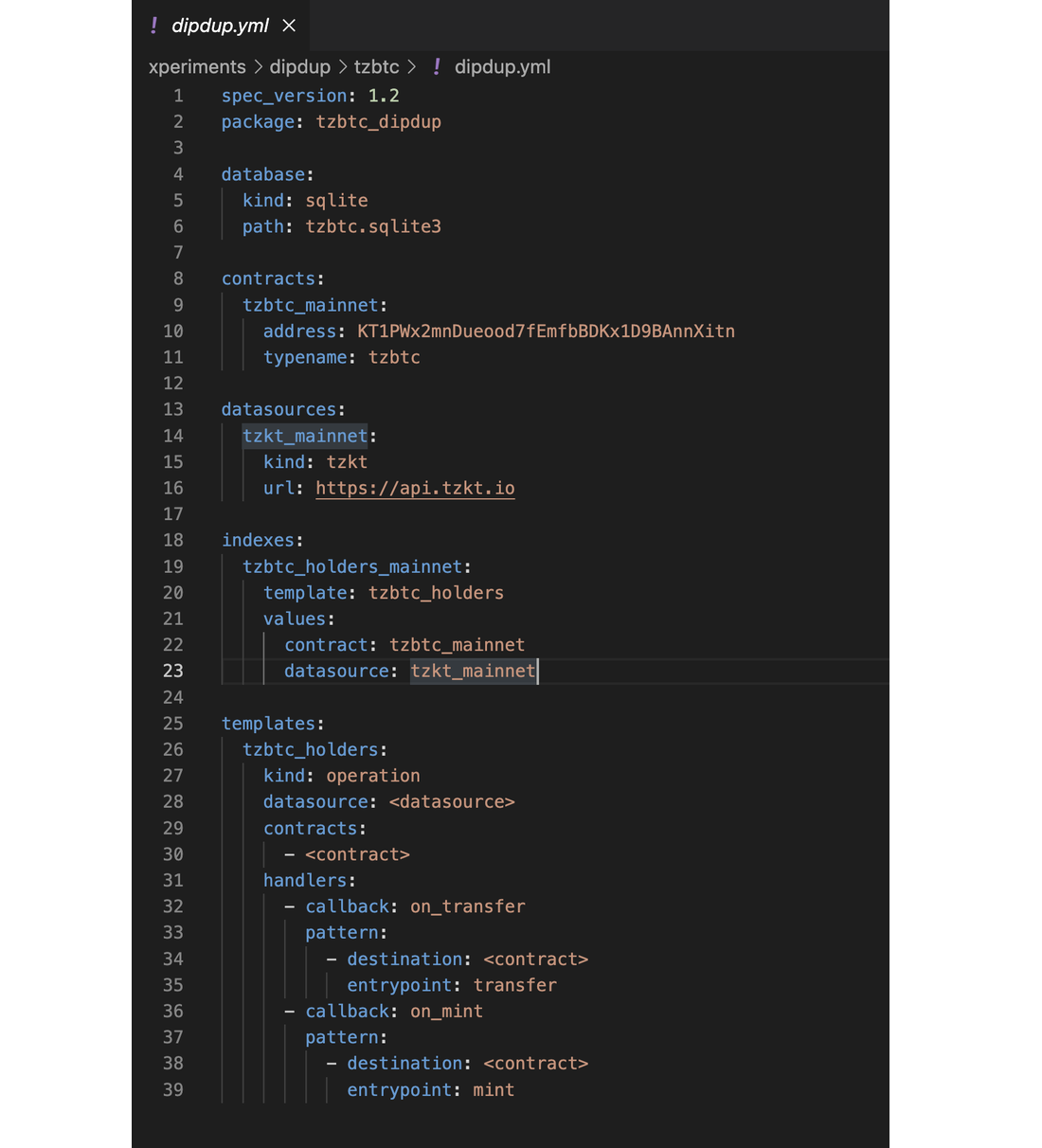Click the on_mint callback value

[x=446, y=1011]
